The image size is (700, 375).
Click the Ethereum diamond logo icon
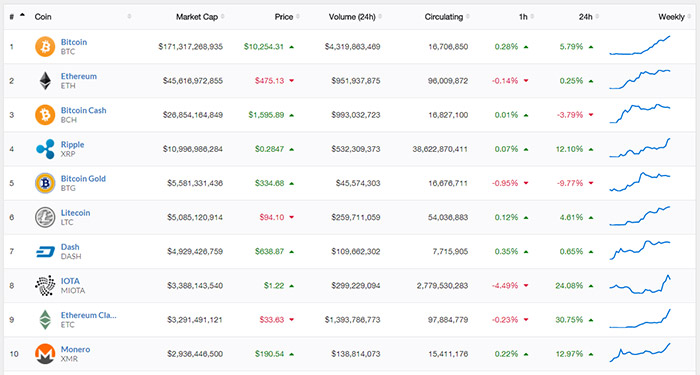[45, 81]
